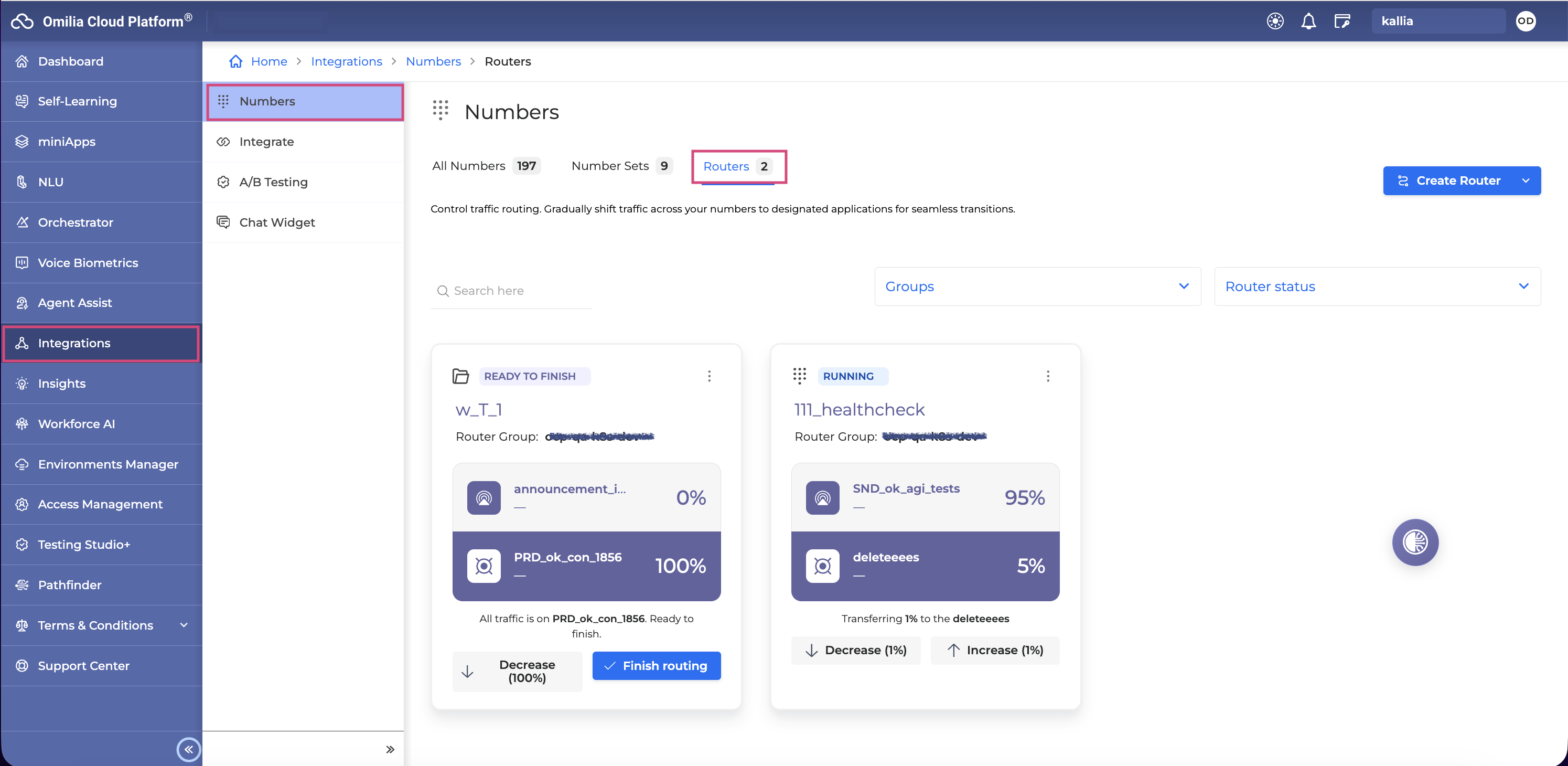The image size is (1568, 766).
Task: Click Increase (1%) on 111_healthcheck
Action: [995, 650]
